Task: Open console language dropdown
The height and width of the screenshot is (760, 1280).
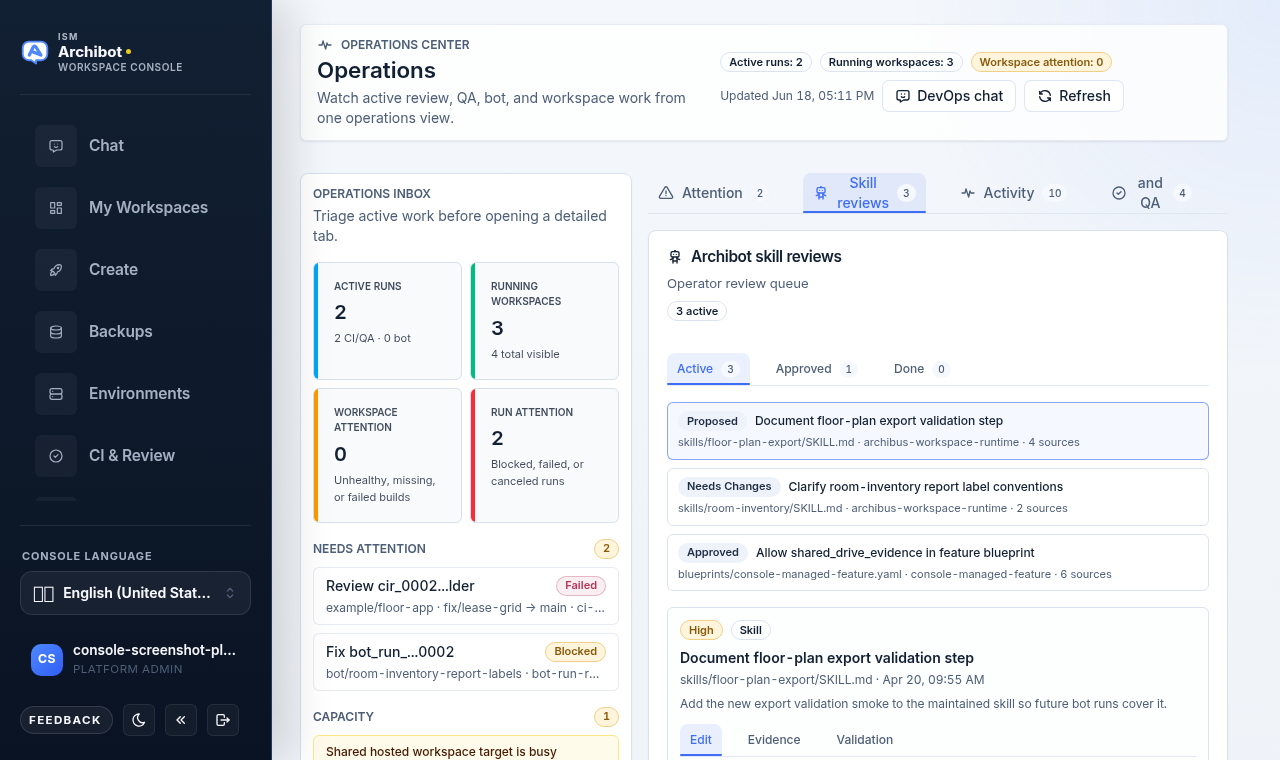Action: tap(135, 593)
